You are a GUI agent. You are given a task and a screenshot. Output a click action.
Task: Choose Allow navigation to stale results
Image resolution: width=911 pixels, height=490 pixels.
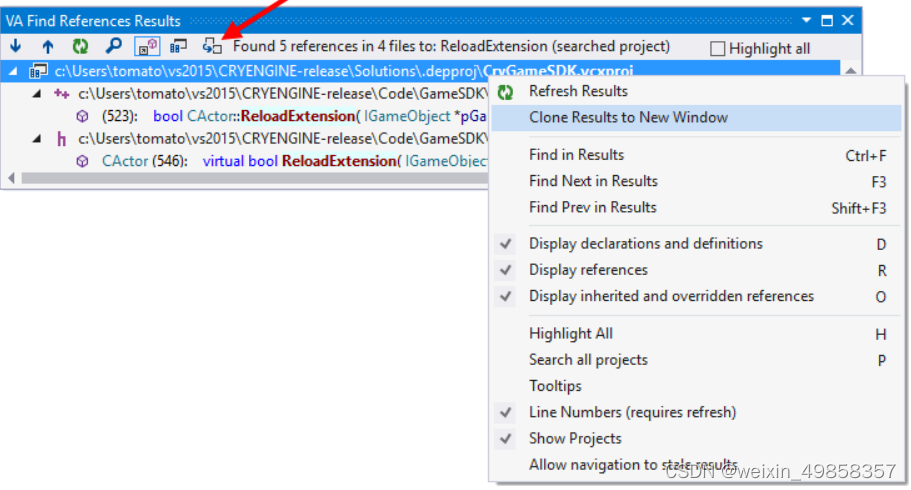tap(696, 464)
